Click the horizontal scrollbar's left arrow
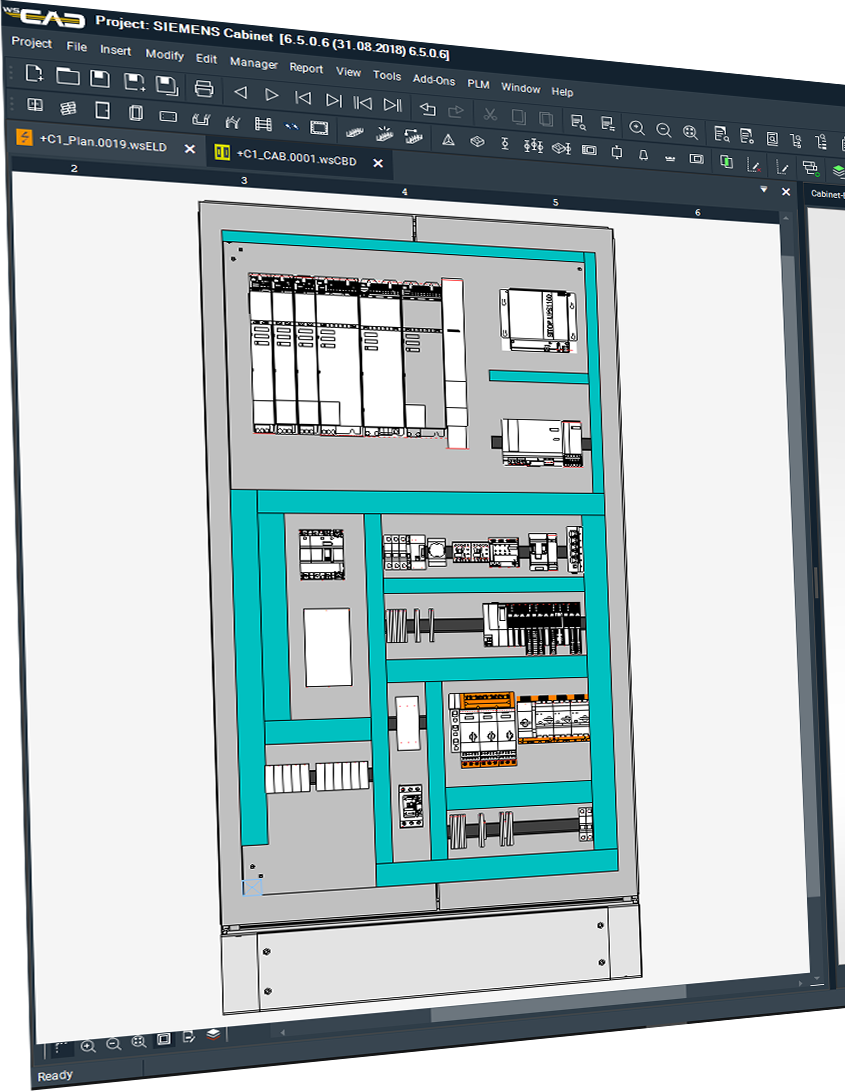 click(283, 1032)
